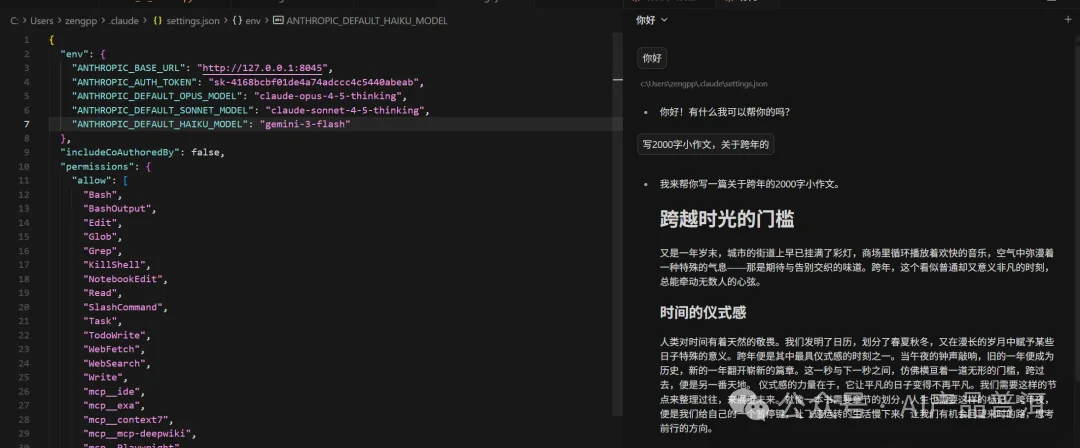Click the "env" key on editor line 2
The width and height of the screenshot is (1080, 448).
(74, 54)
